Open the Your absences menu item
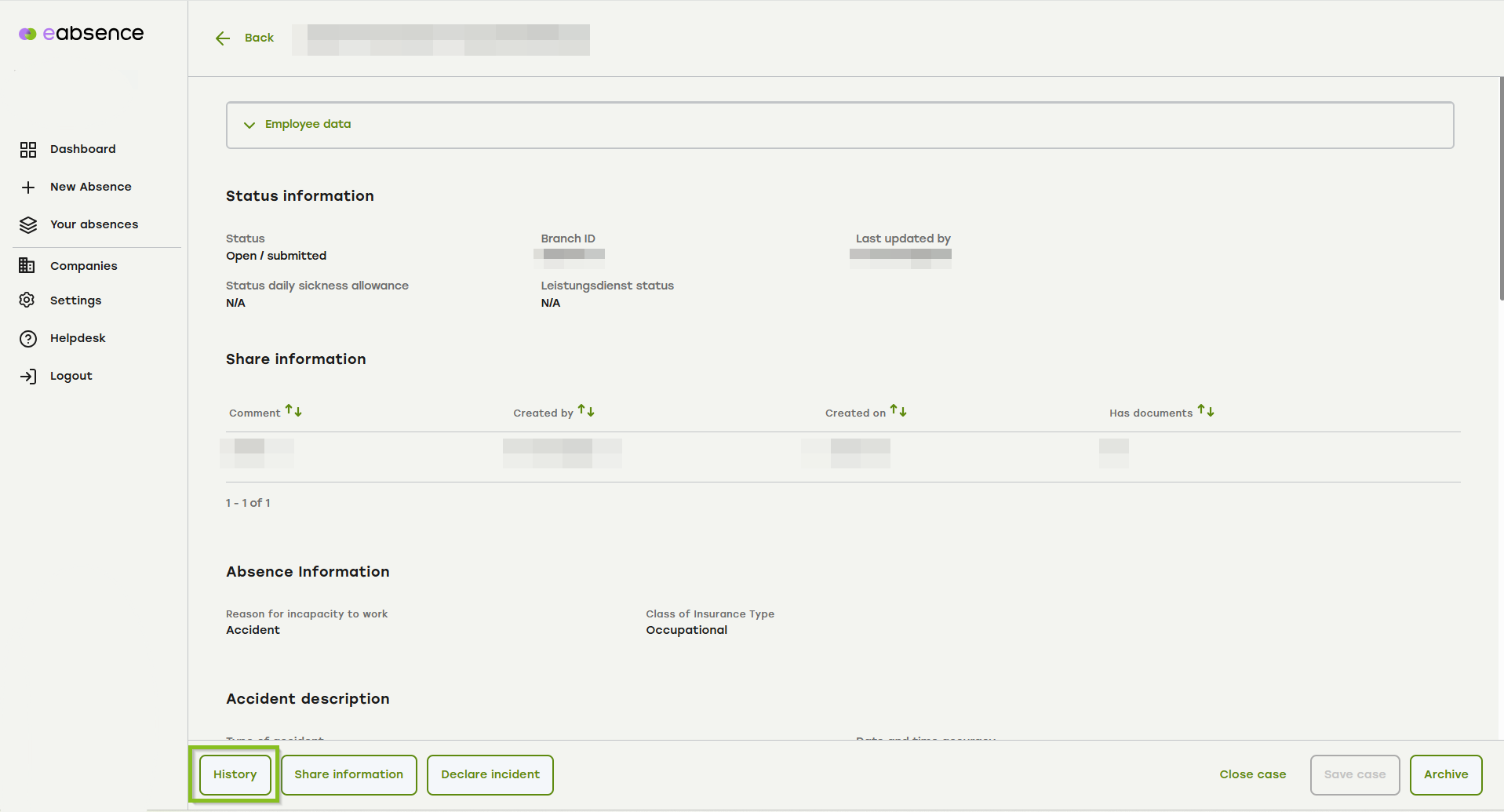This screenshot has height=812, width=1504. pos(94,224)
